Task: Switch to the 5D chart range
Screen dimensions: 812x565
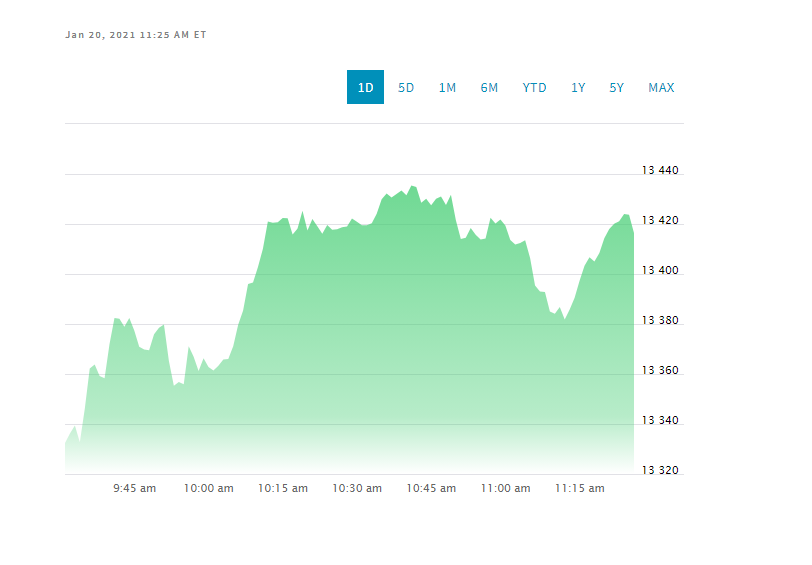Action: pyautogui.click(x=406, y=88)
